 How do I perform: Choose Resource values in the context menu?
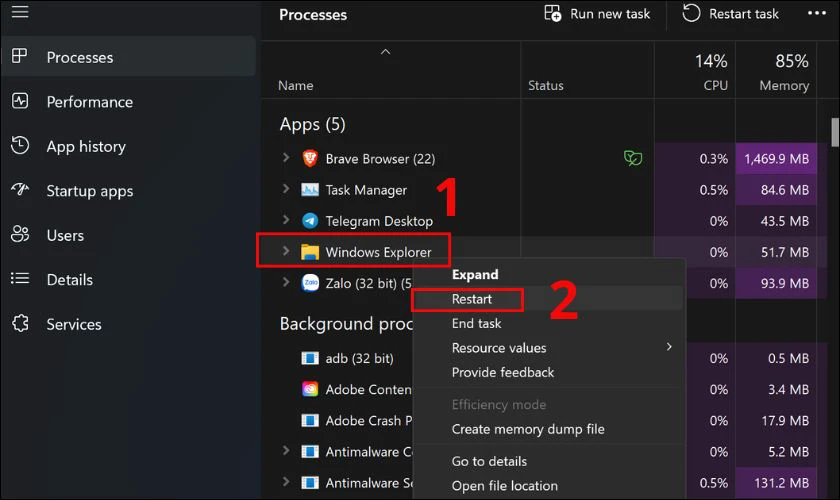click(x=499, y=348)
